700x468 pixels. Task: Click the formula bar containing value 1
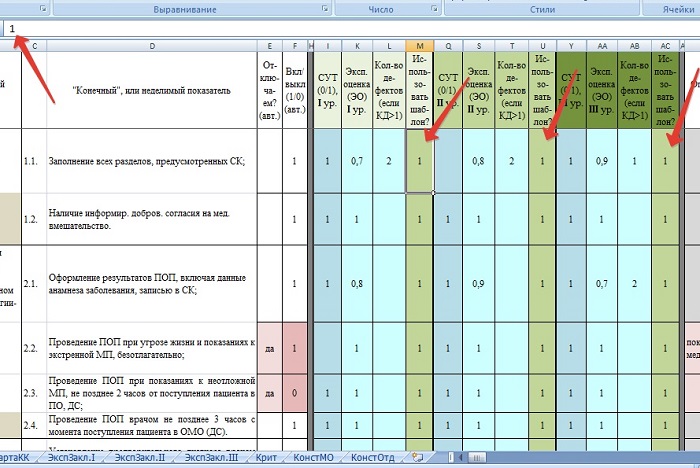pos(353,29)
